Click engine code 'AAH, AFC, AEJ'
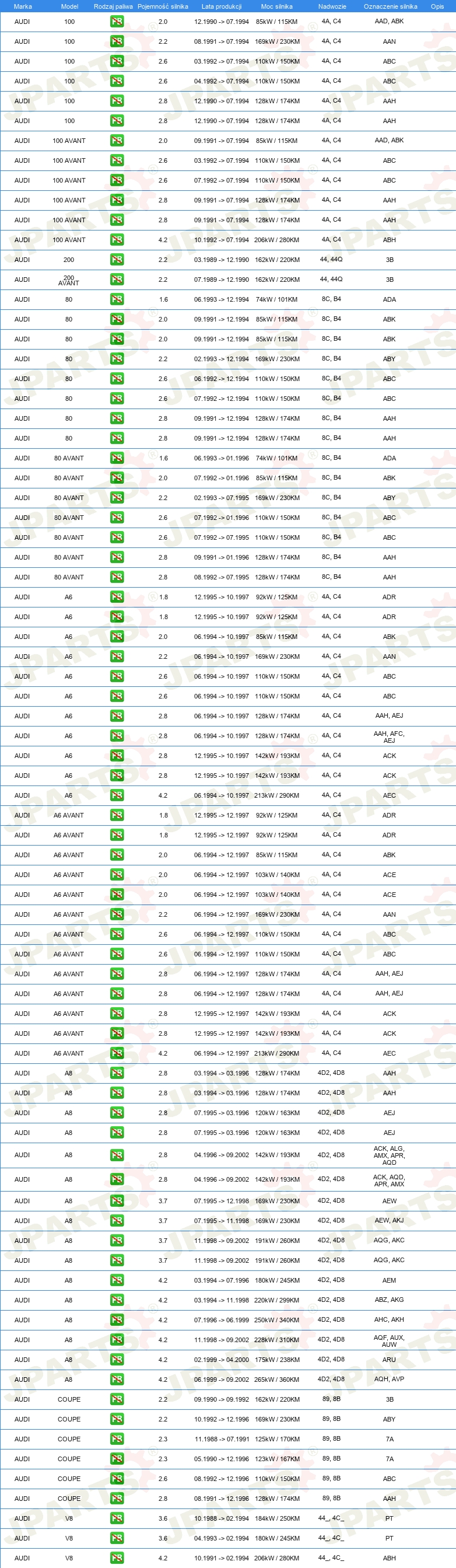The width and height of the screenshot is (456, 1568). point(389,736)
